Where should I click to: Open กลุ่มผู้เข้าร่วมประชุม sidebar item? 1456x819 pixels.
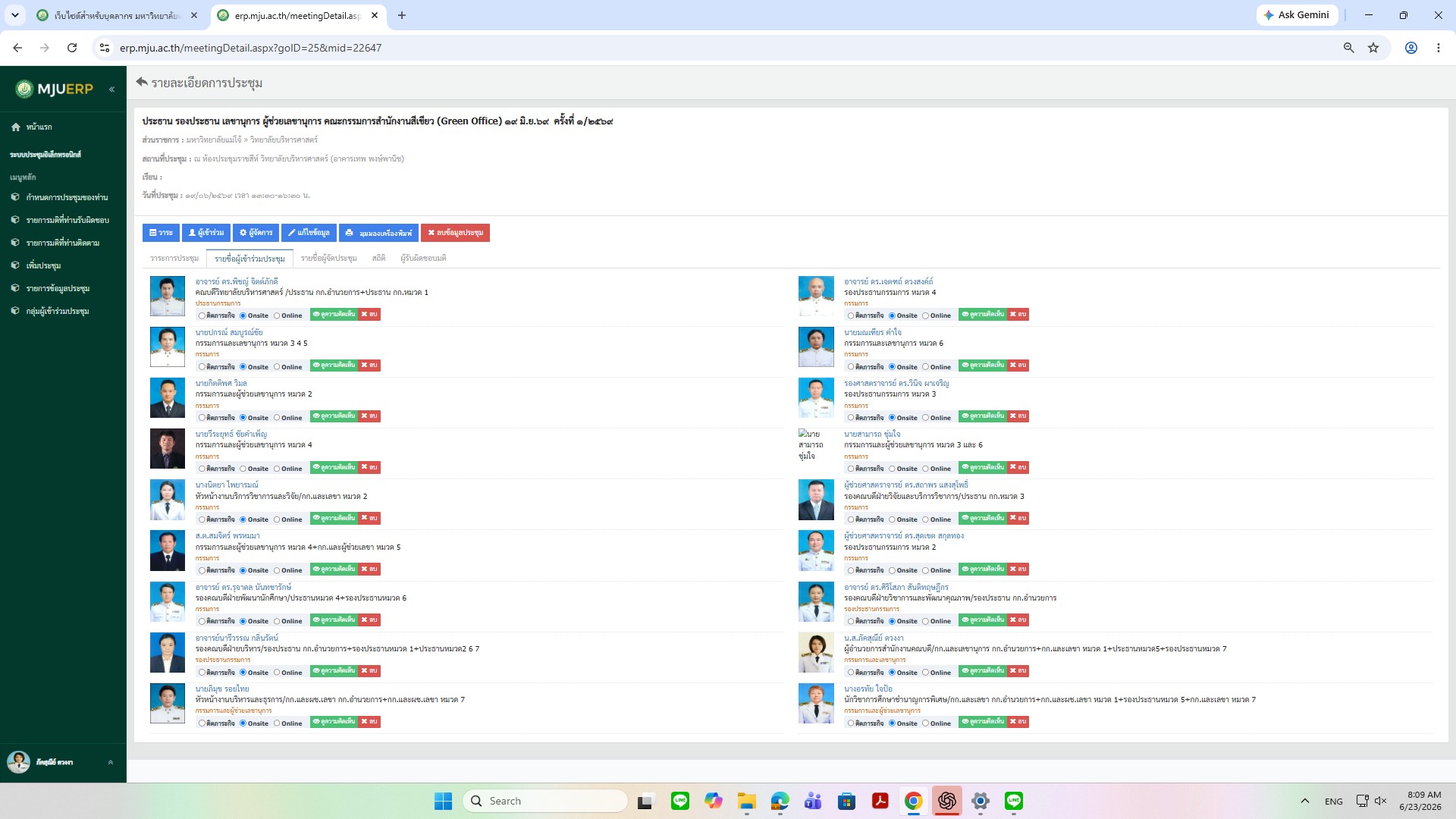click(x=58, y=311)
